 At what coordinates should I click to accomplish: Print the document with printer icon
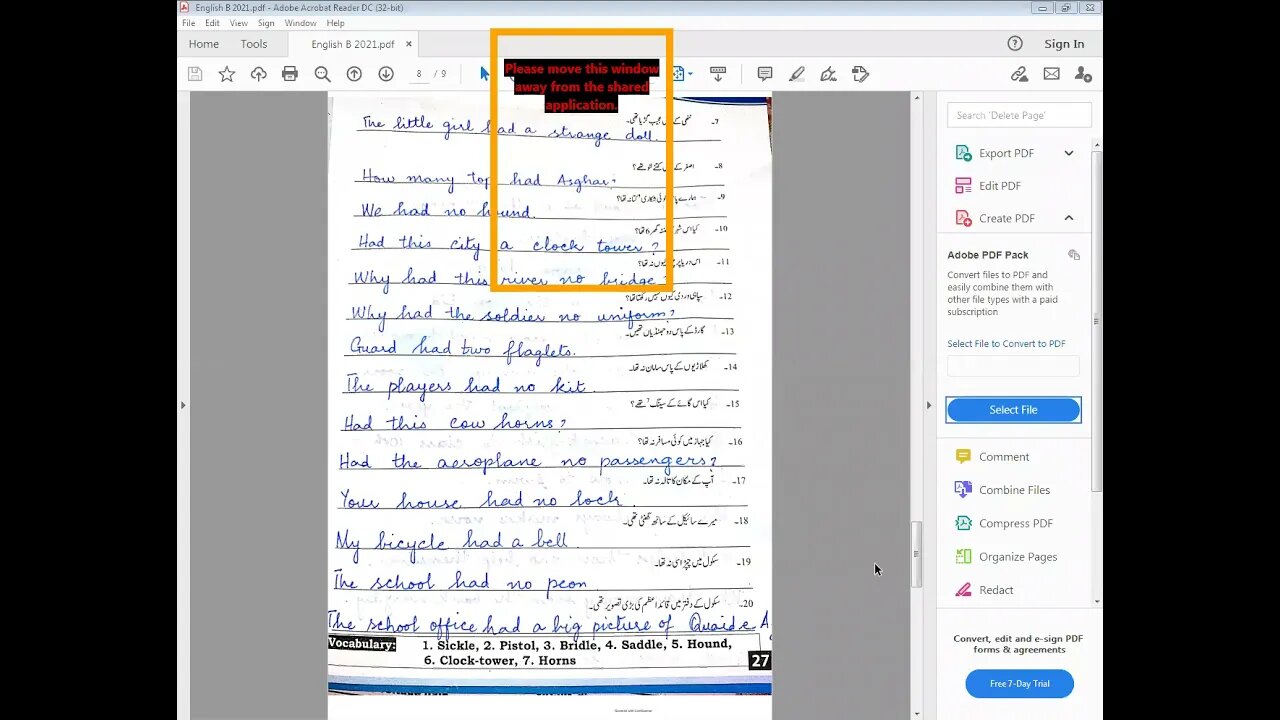point(290,74)
